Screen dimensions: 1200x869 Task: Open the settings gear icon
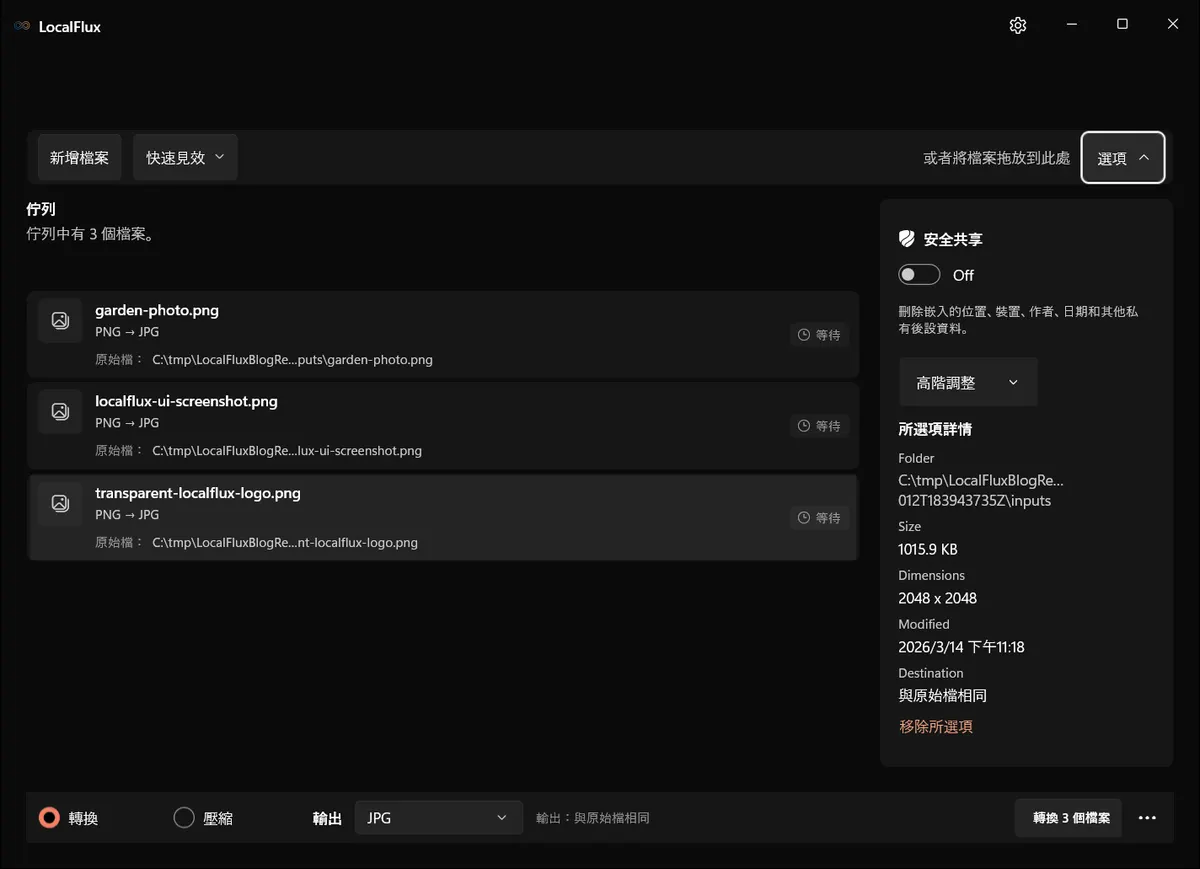pyautogui.click(x=1018, y=26)
